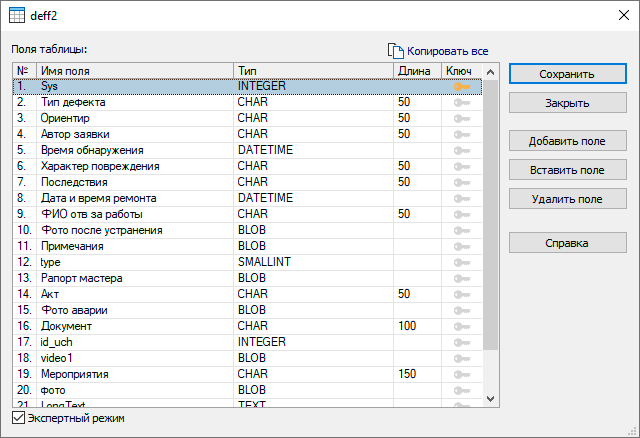Toggle key icon in ФИО отв за работы row
This screenshot has width=640, height=438.
pos(462,215)
